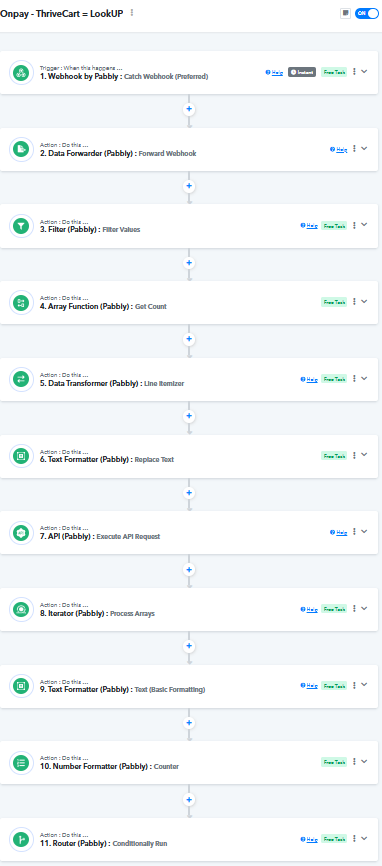Expand the Webhook trigger step chevron

pos(364,71)
